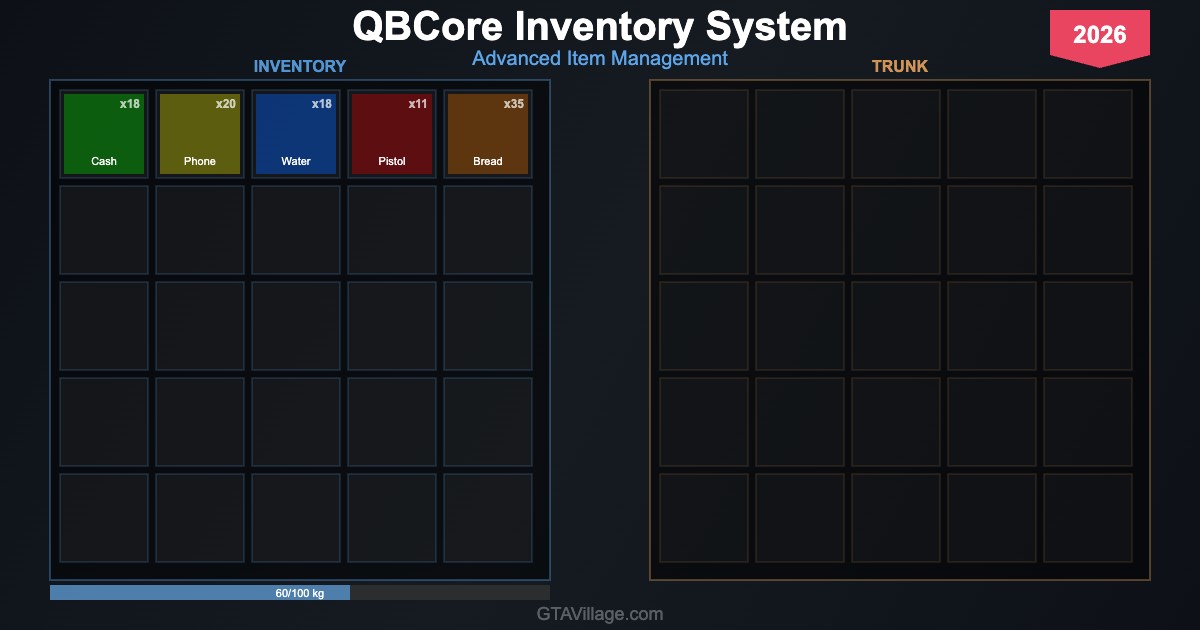Click the x20 count on Phone
Viewport: 1200px width, 630px height.
point(226,104)
